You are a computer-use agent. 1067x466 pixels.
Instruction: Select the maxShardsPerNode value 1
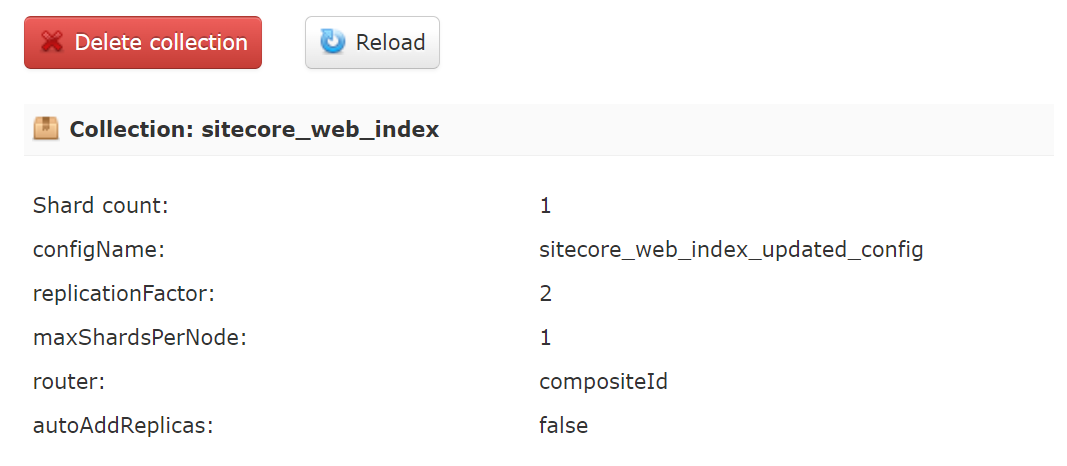545,338
